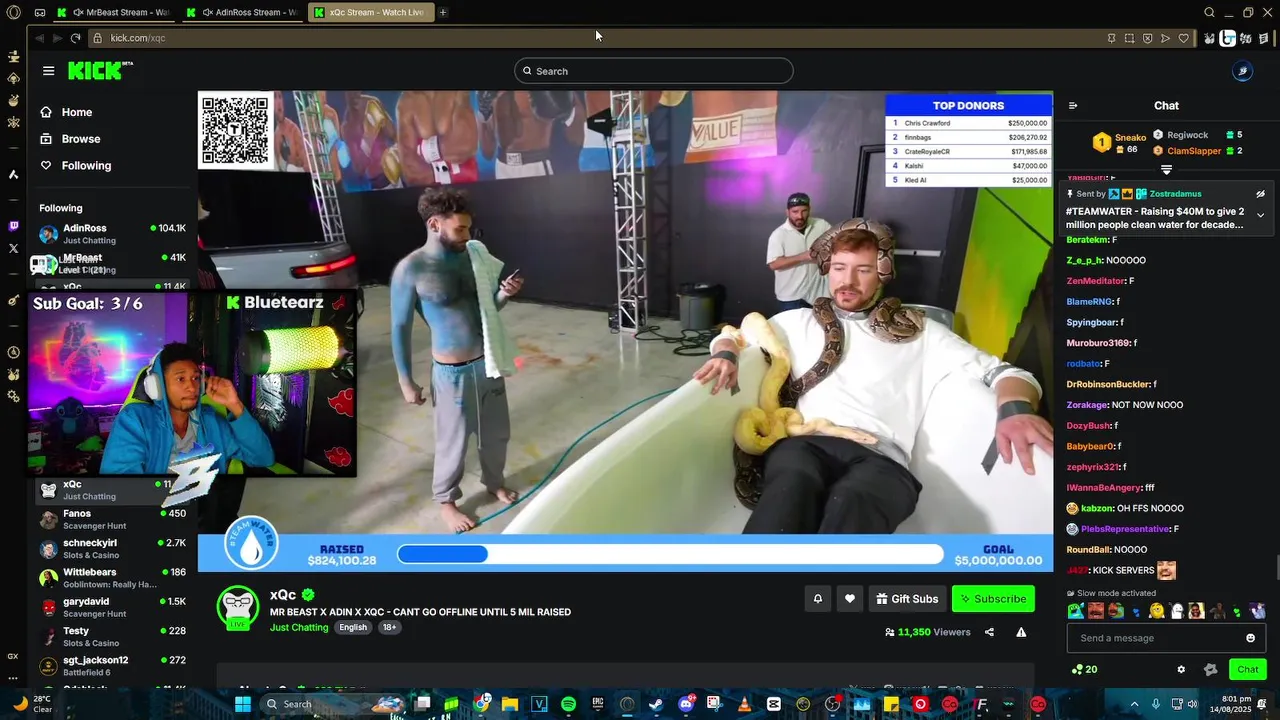
Task: Open Fanos channel in Following list
Action: tap(113, 520)
